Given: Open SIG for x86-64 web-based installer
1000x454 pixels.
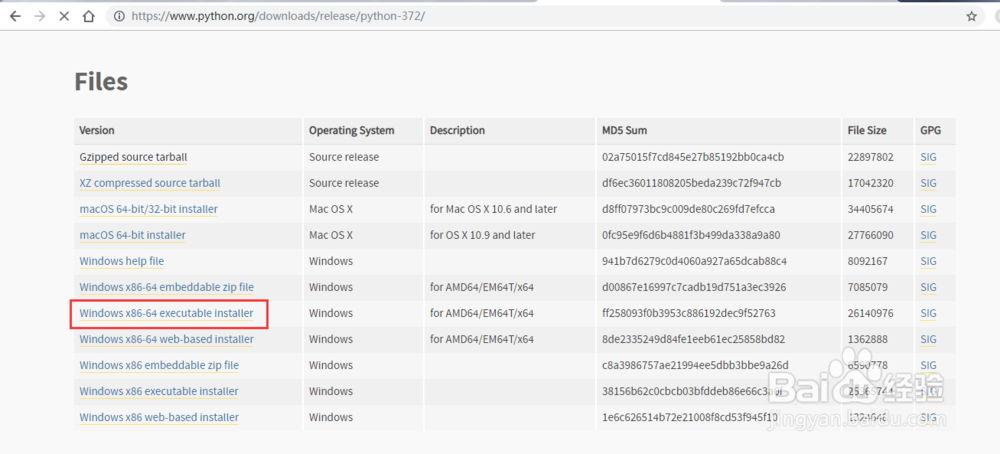Looking at the screenshot, I should tap(929, 339).
